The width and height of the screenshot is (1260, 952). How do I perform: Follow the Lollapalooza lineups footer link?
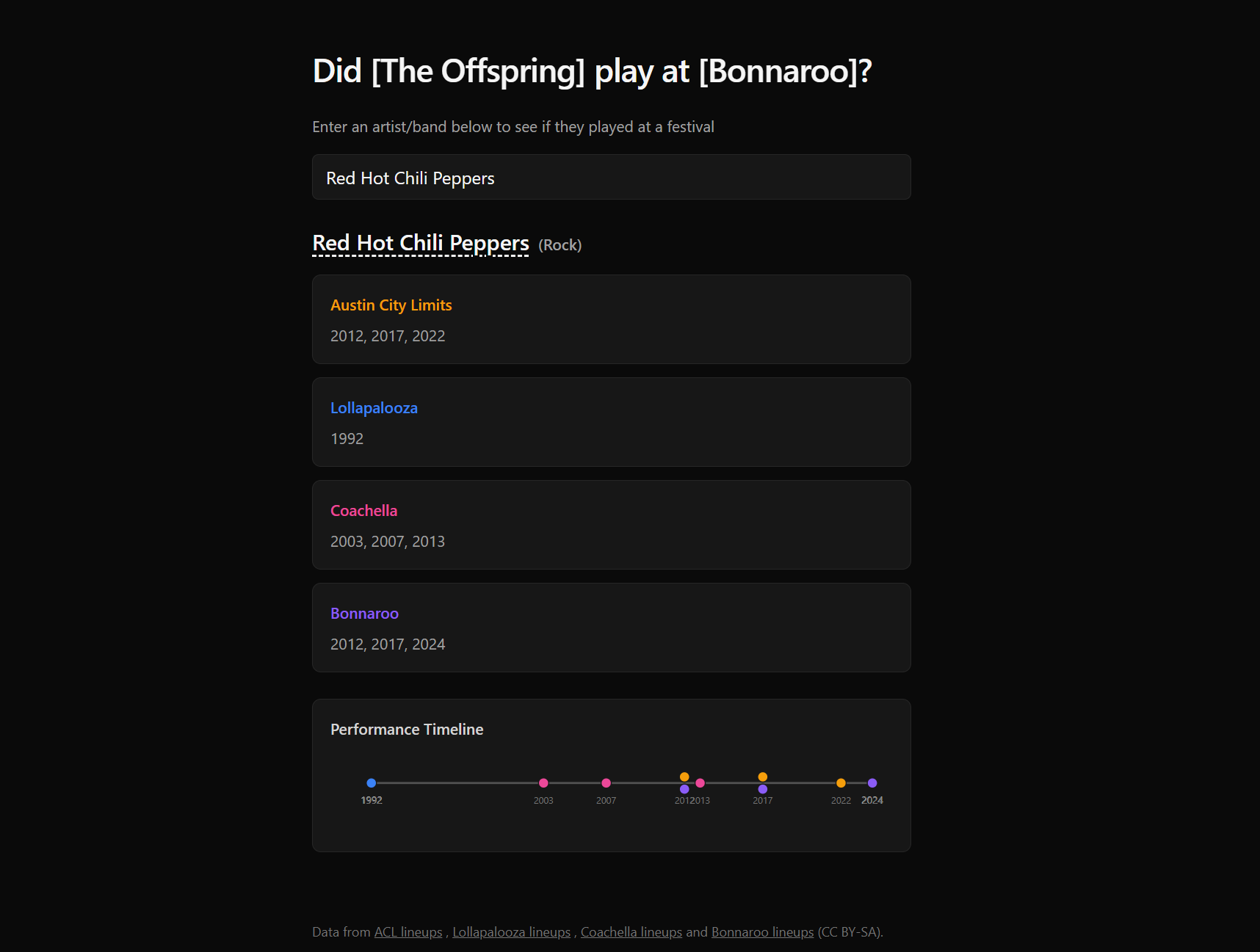[510, 931]
